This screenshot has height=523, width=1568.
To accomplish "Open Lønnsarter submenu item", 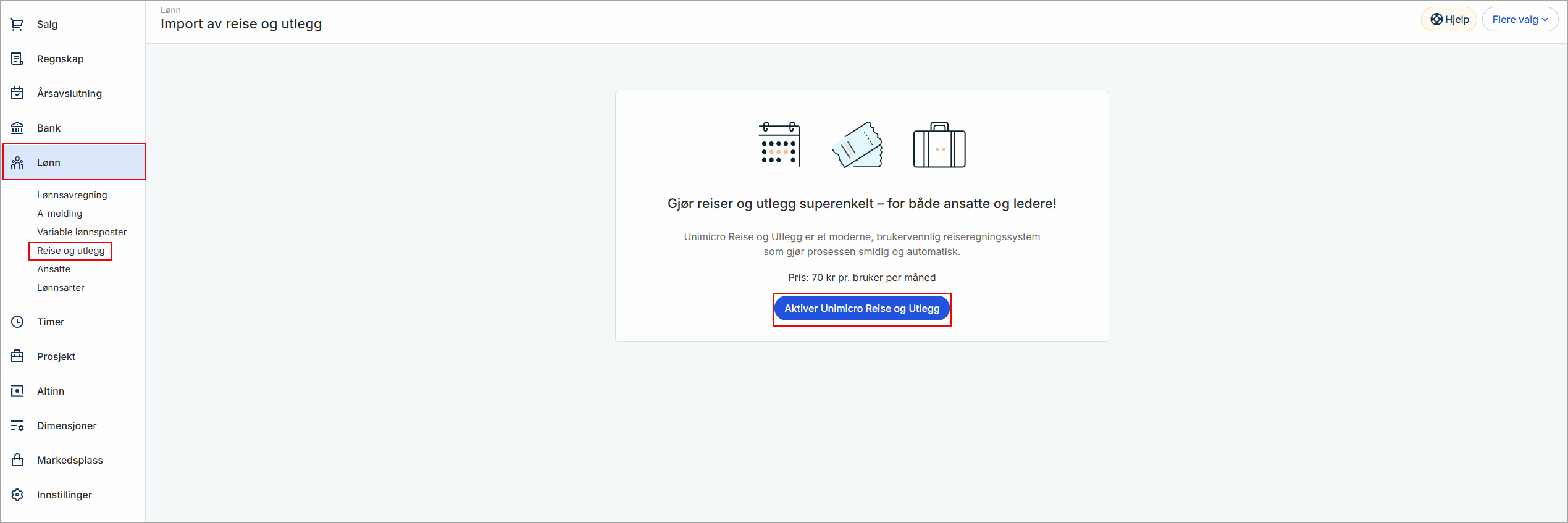I will click(61, 288).
